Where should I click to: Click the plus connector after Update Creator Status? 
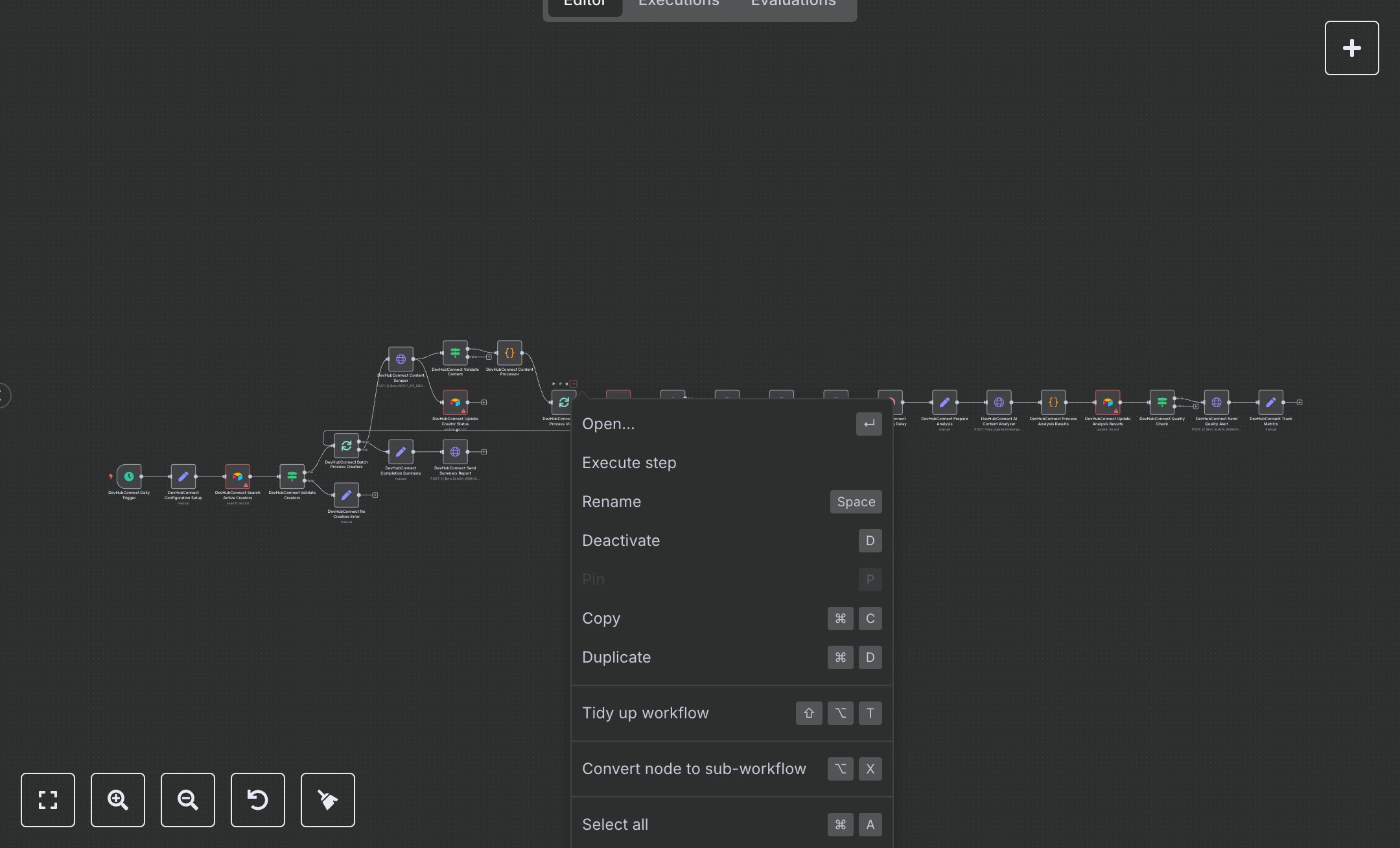(x=484, y=402)
